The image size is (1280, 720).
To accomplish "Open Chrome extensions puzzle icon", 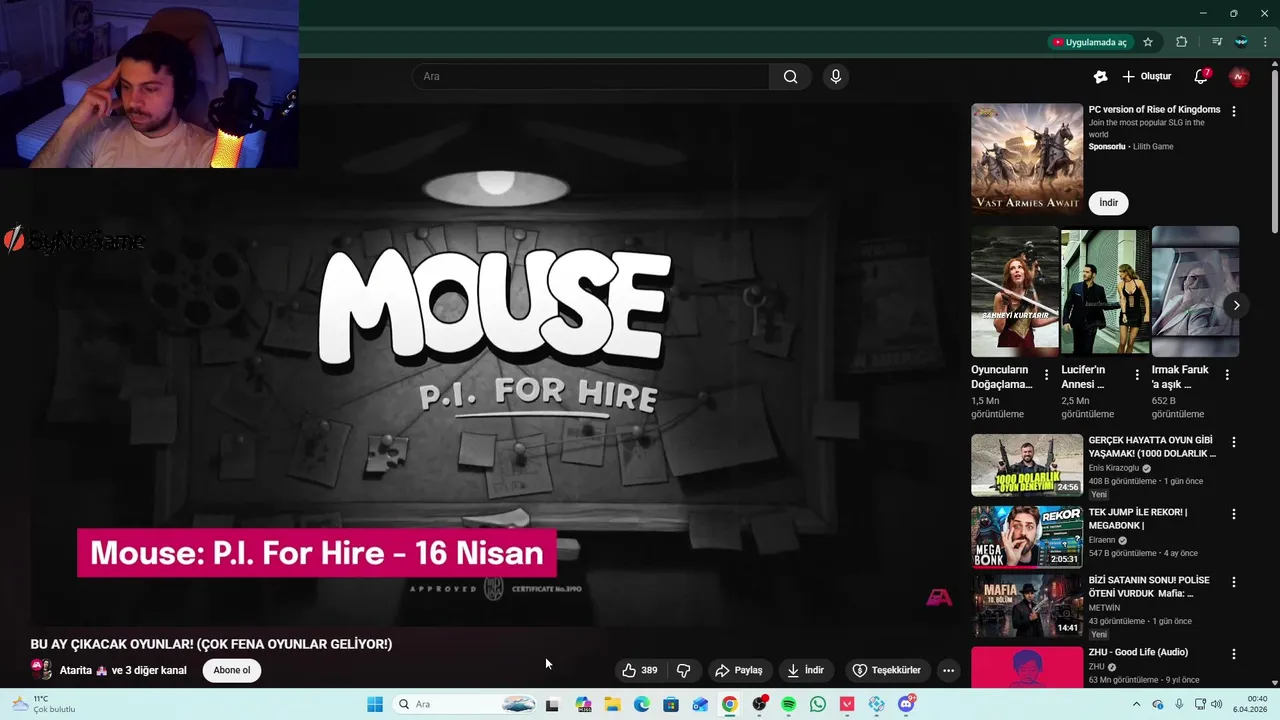I will [x=1181, y=42].
